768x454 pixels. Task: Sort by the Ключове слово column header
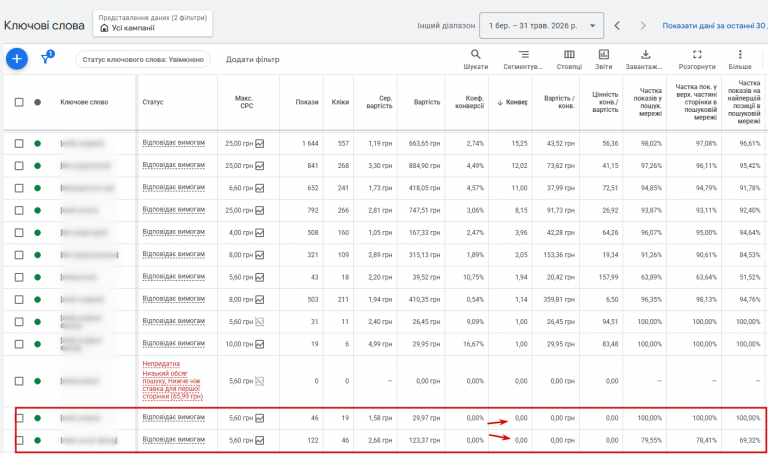[x=84, y=102]
